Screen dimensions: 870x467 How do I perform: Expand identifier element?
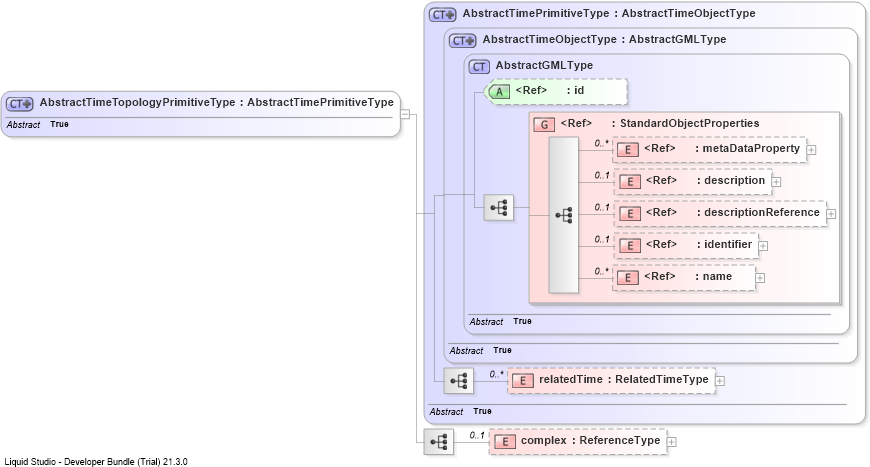763,246
